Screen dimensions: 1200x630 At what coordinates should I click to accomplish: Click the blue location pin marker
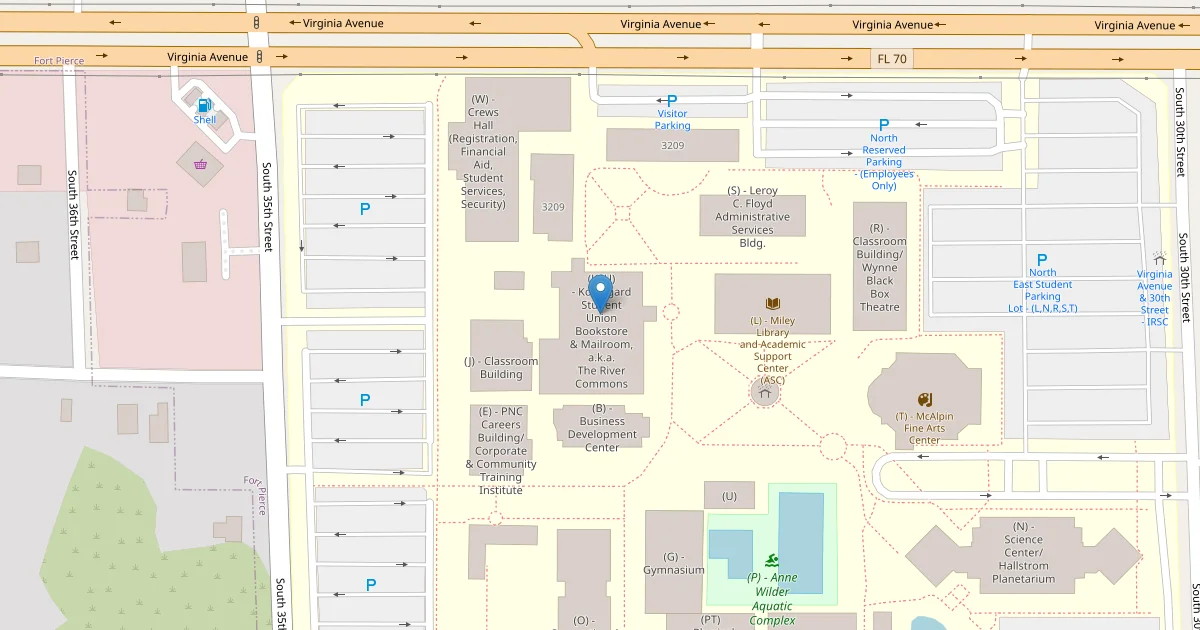pos(600,295)
